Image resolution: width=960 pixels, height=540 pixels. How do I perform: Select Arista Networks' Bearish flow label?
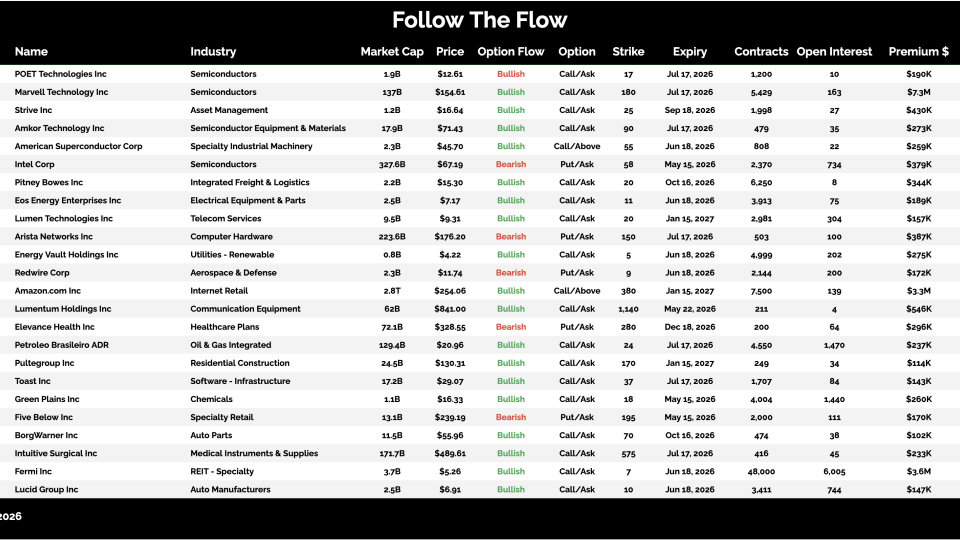coord(510,237)
